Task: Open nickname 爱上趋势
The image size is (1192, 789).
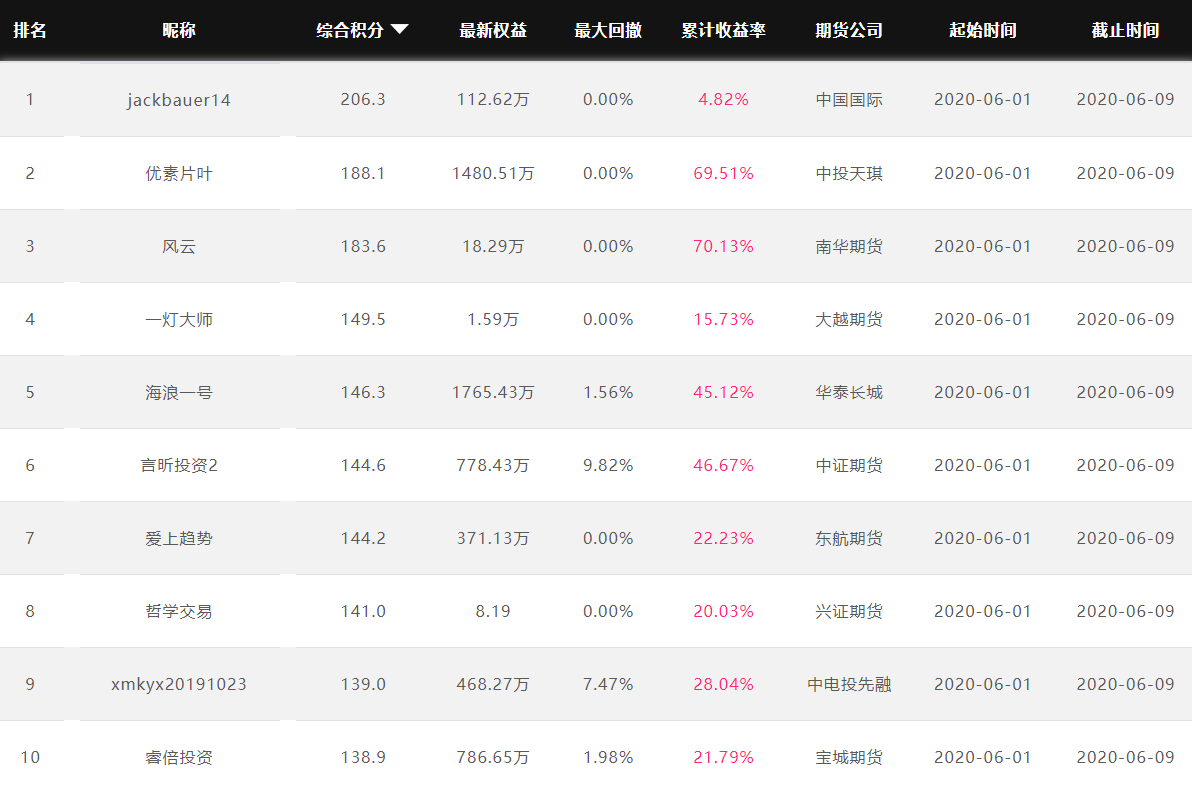Action: 179,538
